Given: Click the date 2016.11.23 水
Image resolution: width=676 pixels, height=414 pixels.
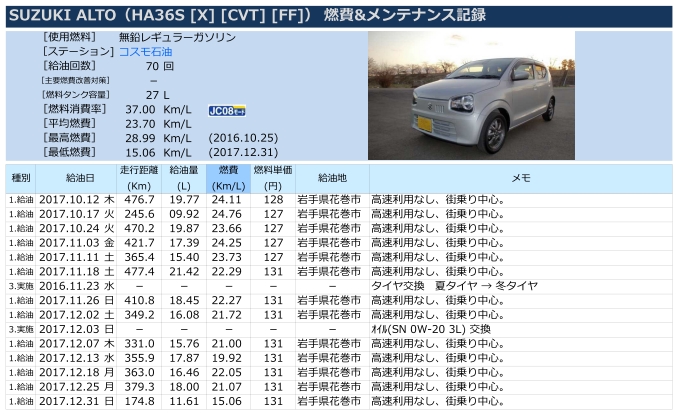Looking at the screenshot, I should click(77, 286).
